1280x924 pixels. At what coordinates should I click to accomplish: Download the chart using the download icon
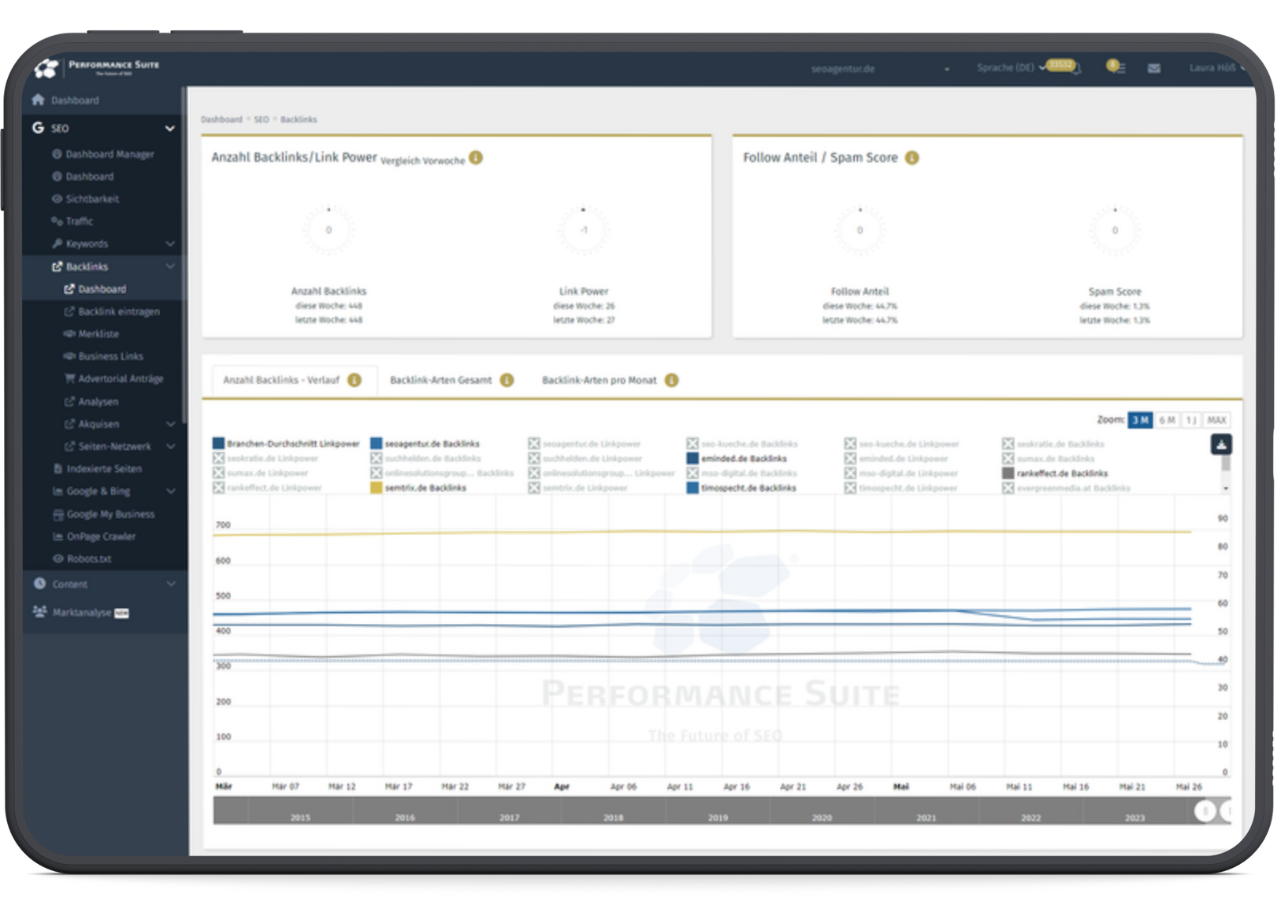(x=1221, y=446)
